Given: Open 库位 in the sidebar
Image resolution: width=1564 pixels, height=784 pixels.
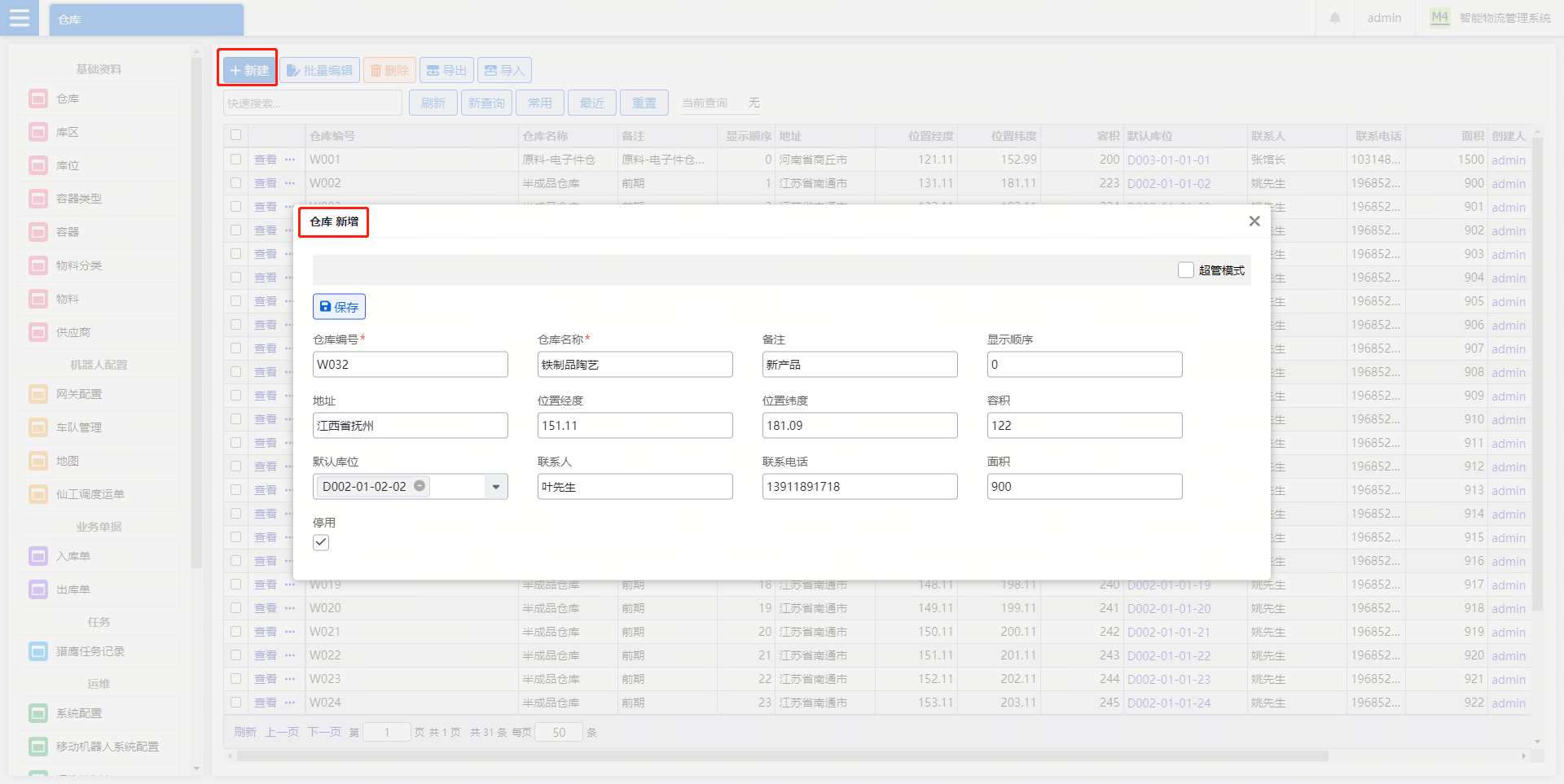Looking at the screenshot, I should coord(99,165).
